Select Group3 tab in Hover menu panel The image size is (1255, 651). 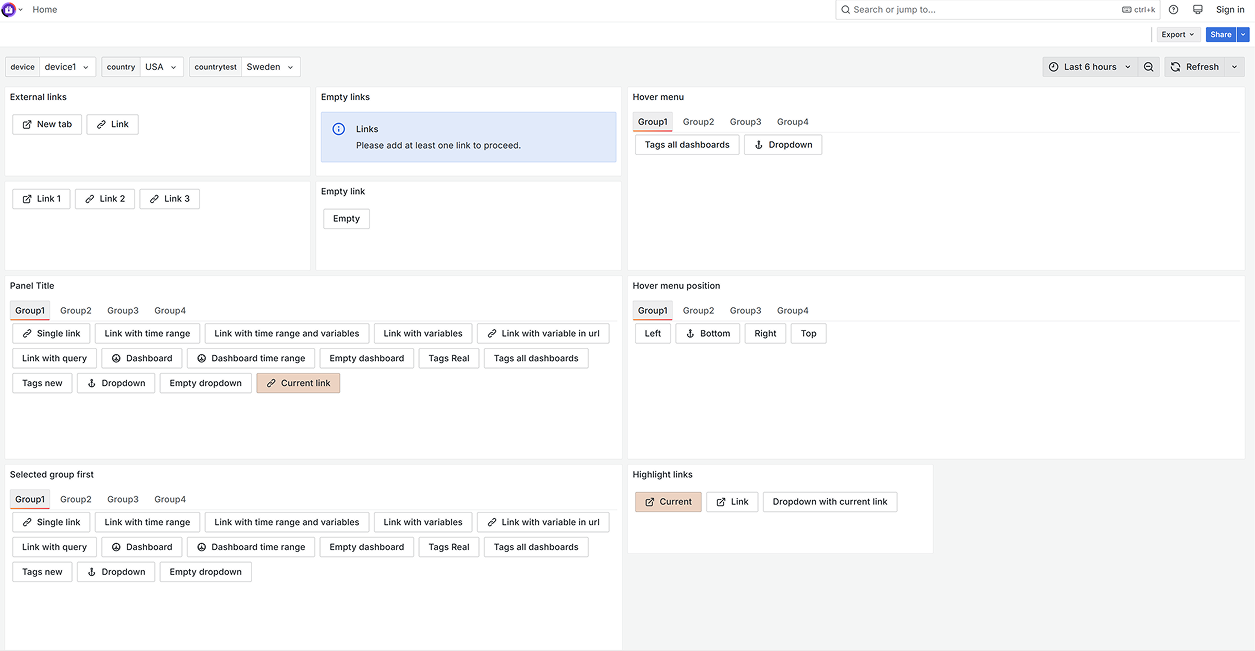coord(745,122)
